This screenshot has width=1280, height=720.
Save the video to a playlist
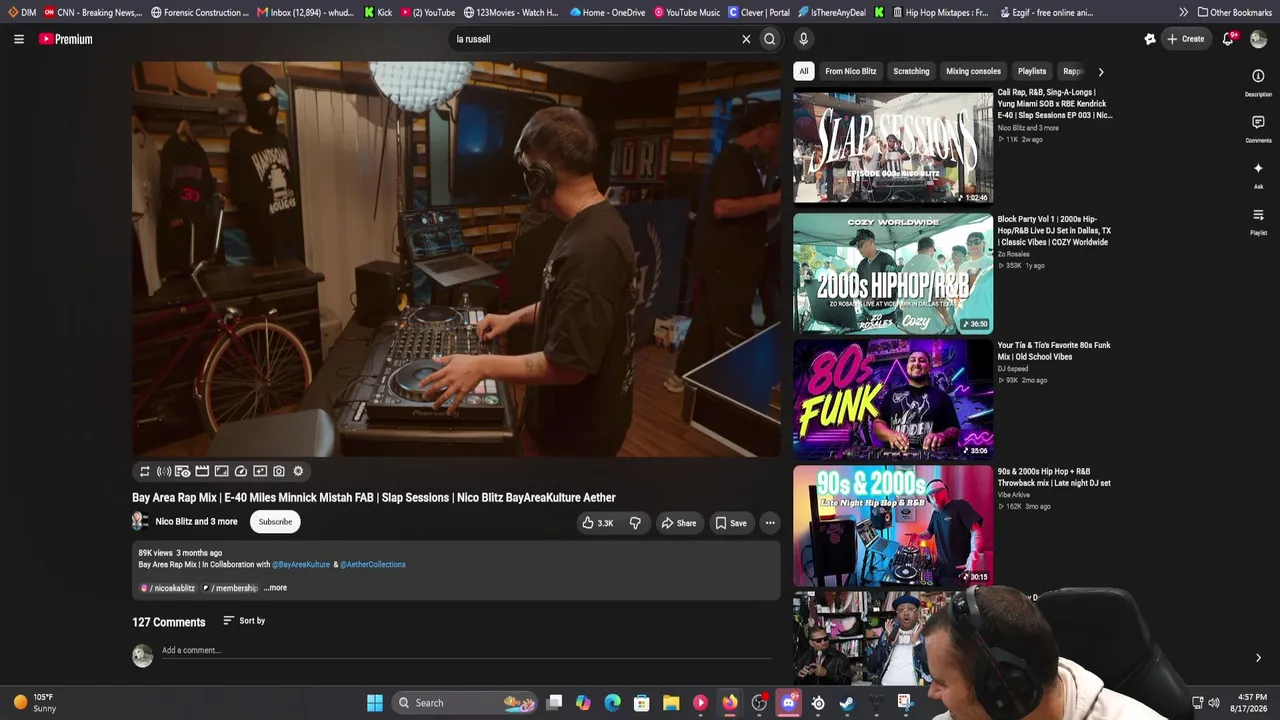tap(731, 523)
